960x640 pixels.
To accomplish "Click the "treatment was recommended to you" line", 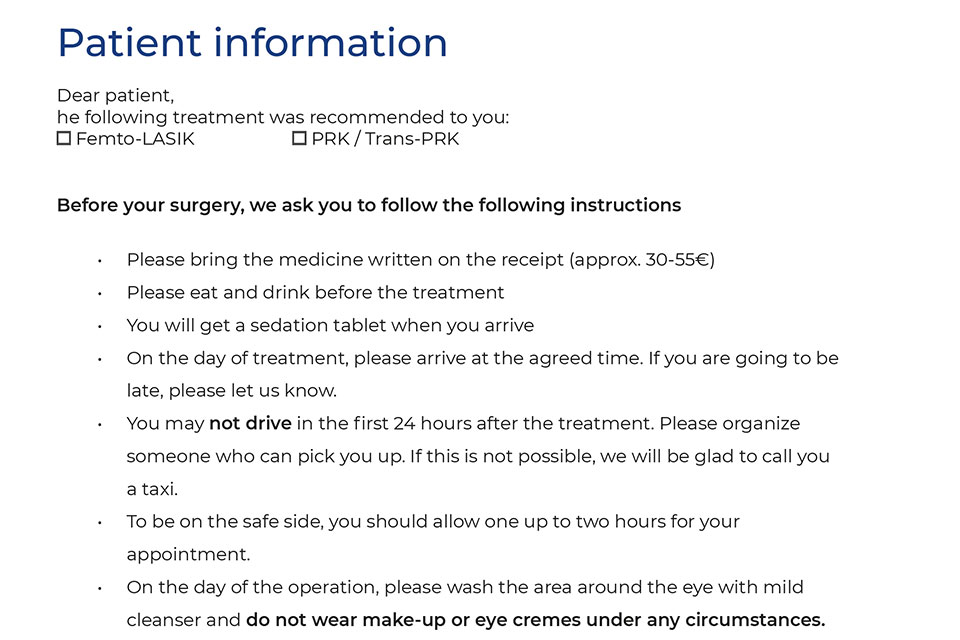I will point(283,118).
